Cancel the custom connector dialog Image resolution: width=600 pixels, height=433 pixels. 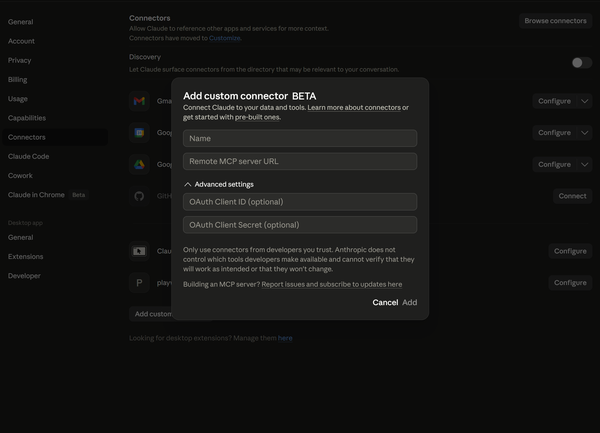385,302
